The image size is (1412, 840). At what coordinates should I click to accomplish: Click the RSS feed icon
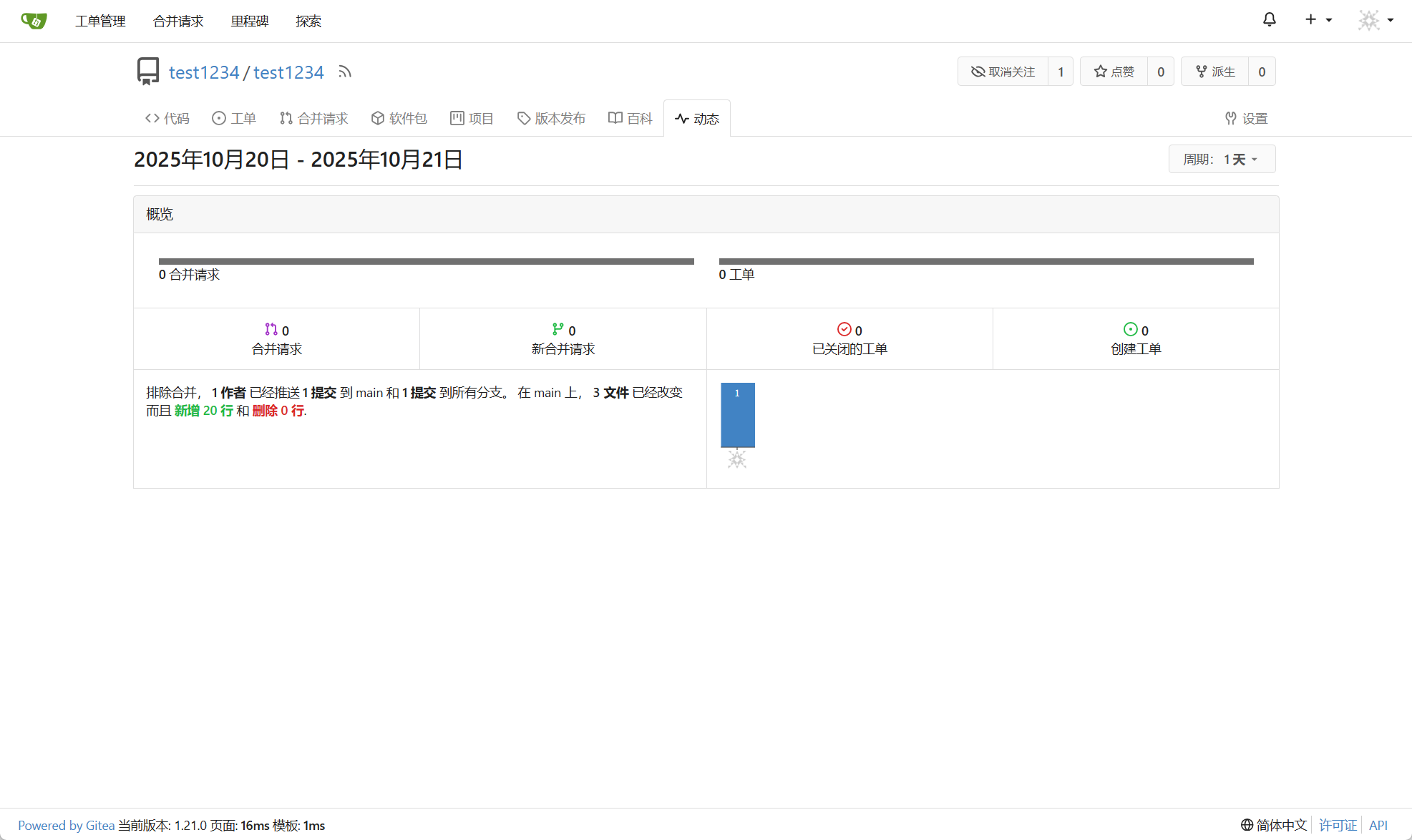pos(345,72)
